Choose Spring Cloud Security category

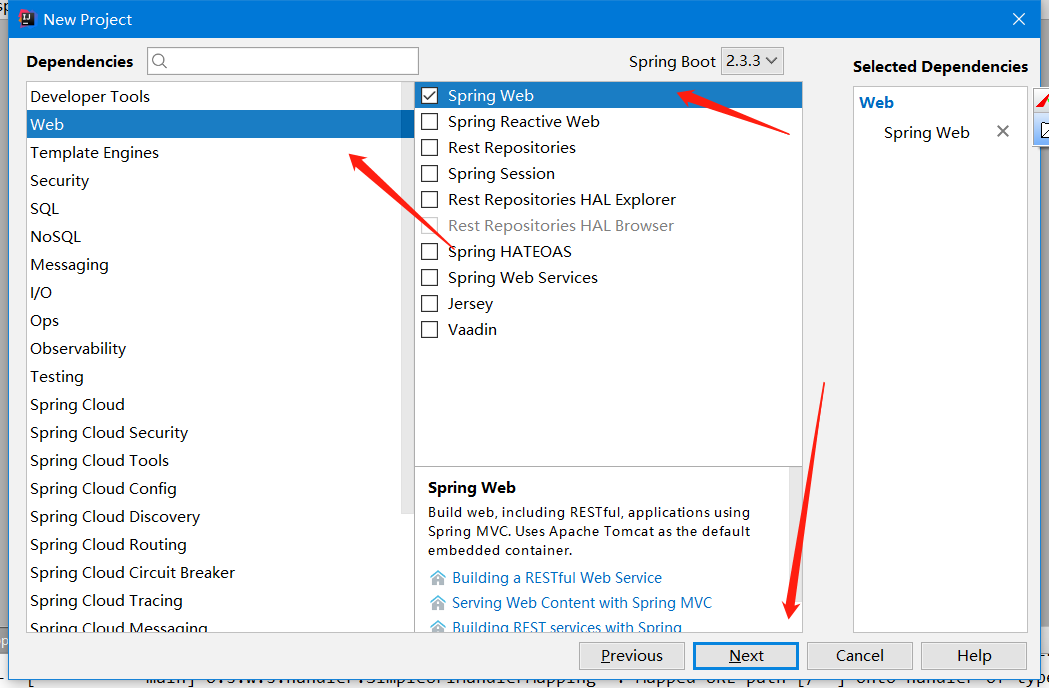(x=214, y=433)
